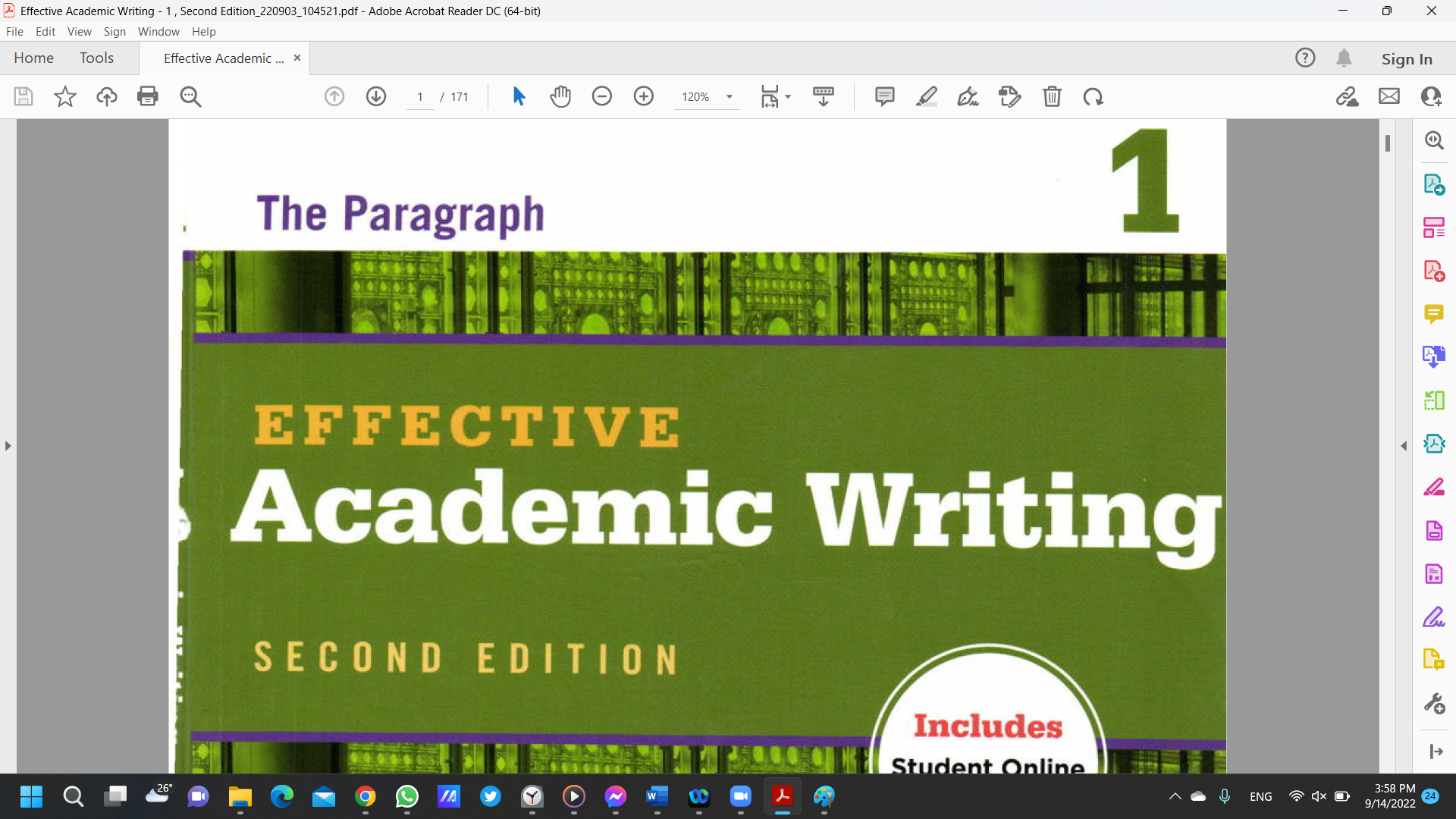Expand the left navigation pane arrow

point(8,446)
